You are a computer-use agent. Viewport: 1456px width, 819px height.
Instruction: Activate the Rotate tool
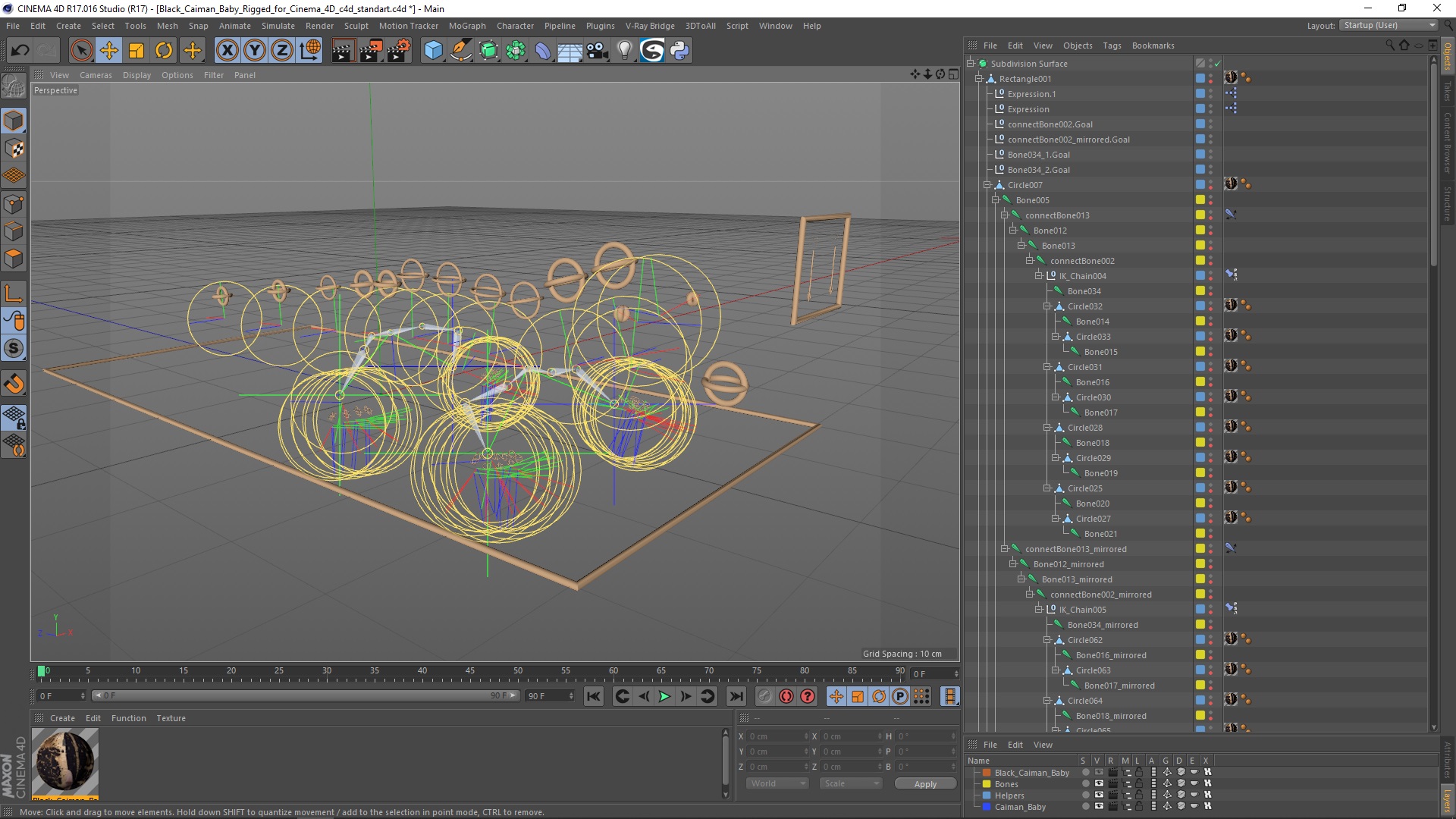[x=164, y=51]
